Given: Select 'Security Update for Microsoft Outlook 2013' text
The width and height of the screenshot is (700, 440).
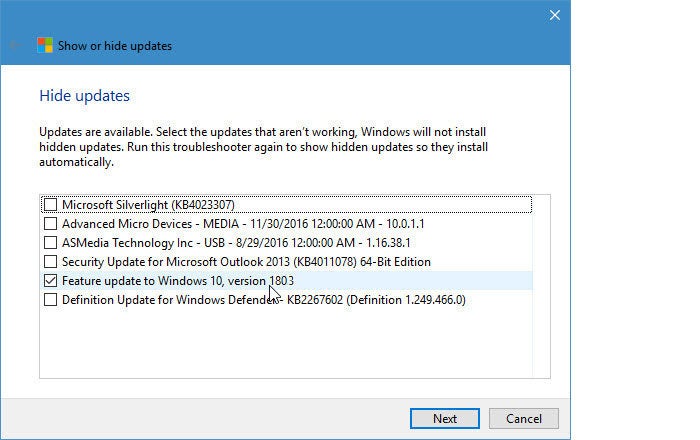Looking at the screenshot, I should [x=246, y=262].
